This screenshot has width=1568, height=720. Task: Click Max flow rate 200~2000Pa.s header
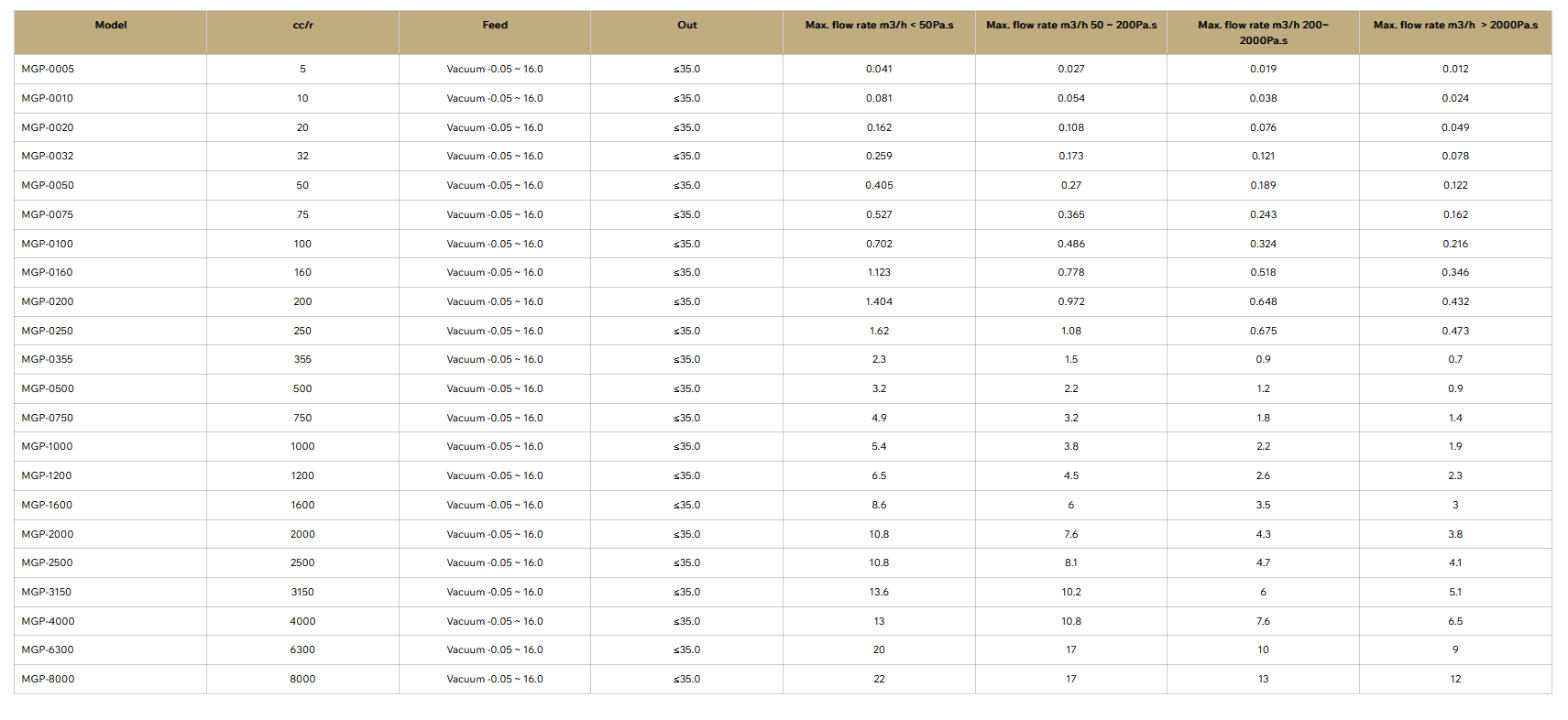(x=1263, y=32)
